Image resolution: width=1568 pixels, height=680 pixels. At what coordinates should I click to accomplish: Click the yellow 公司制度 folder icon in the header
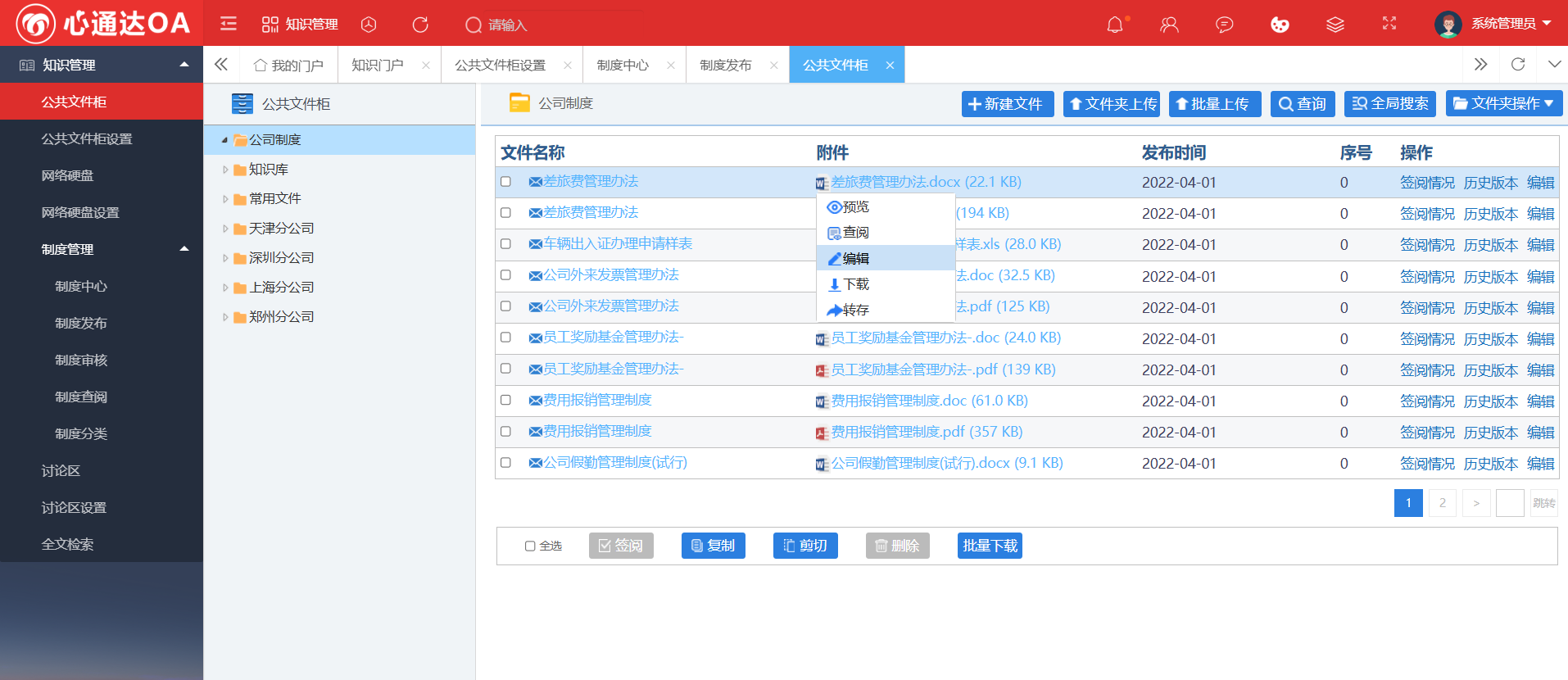[x=519, y=102]
